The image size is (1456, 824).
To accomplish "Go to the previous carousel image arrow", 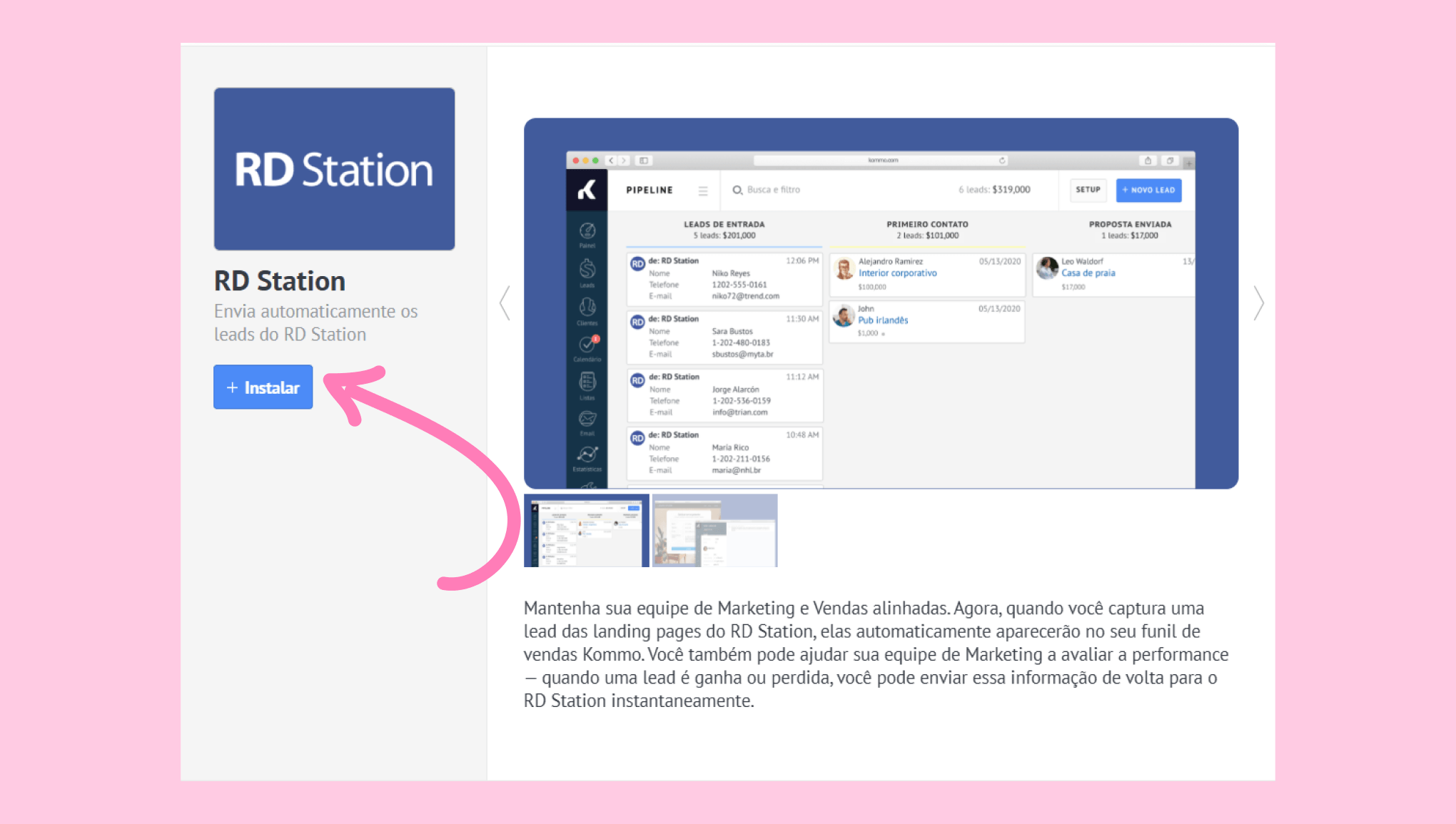I will click(505, 304).
